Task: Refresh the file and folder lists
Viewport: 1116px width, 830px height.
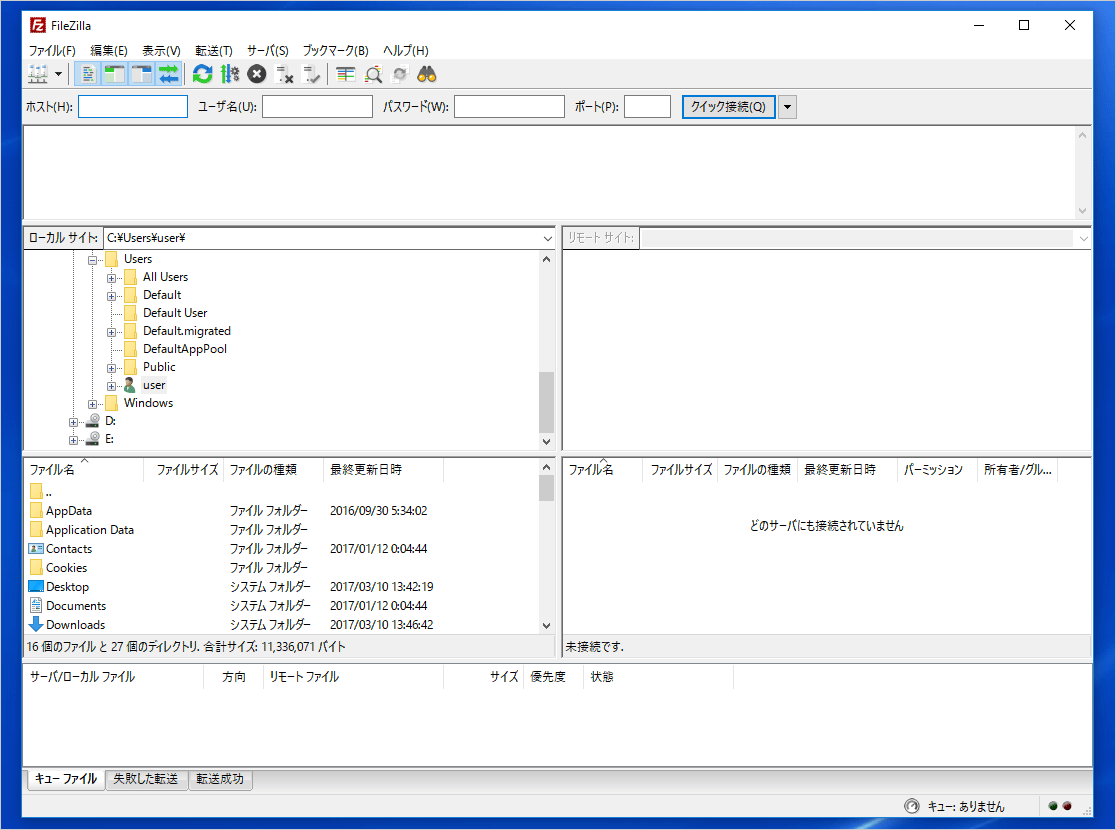Action: coord(203,74)
